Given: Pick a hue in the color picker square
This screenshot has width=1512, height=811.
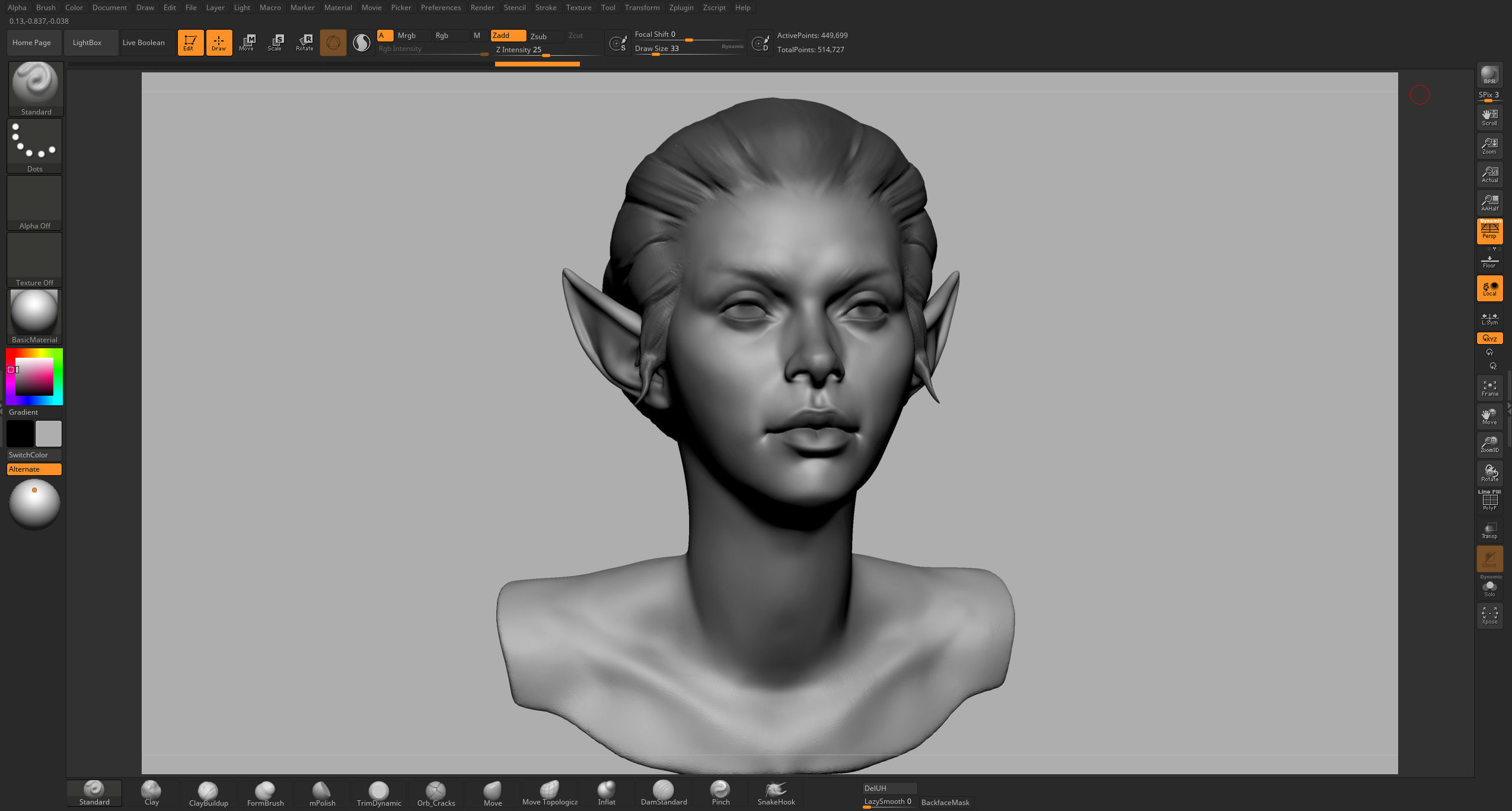Looking at the screenshot, I should [x=34, y=377].
